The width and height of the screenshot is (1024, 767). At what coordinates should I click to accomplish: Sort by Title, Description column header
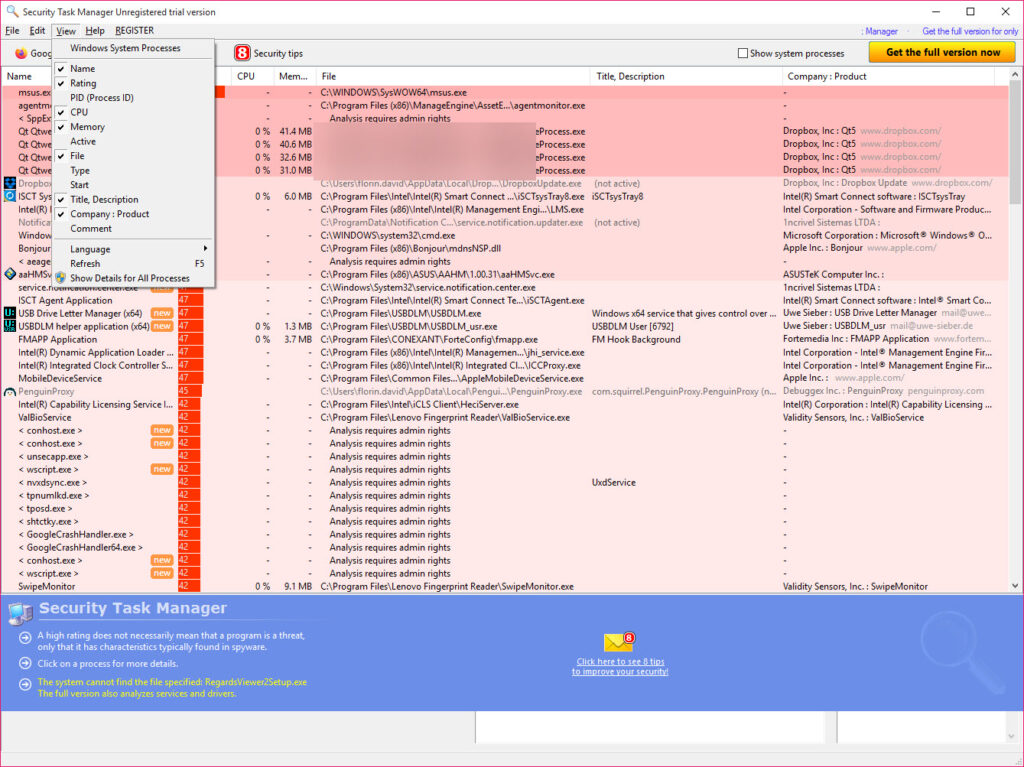tap(686, 76)
